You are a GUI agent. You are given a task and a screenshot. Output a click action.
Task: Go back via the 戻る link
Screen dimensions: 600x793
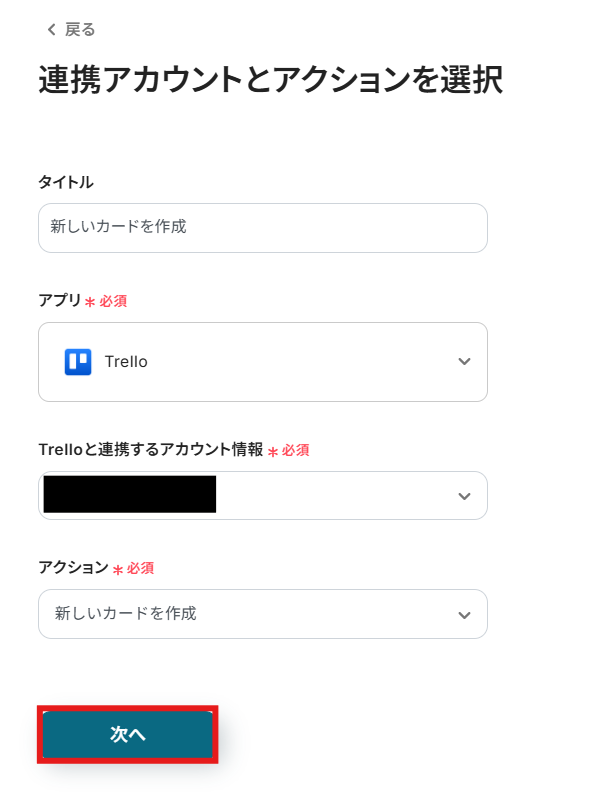(x=80, y=30)
